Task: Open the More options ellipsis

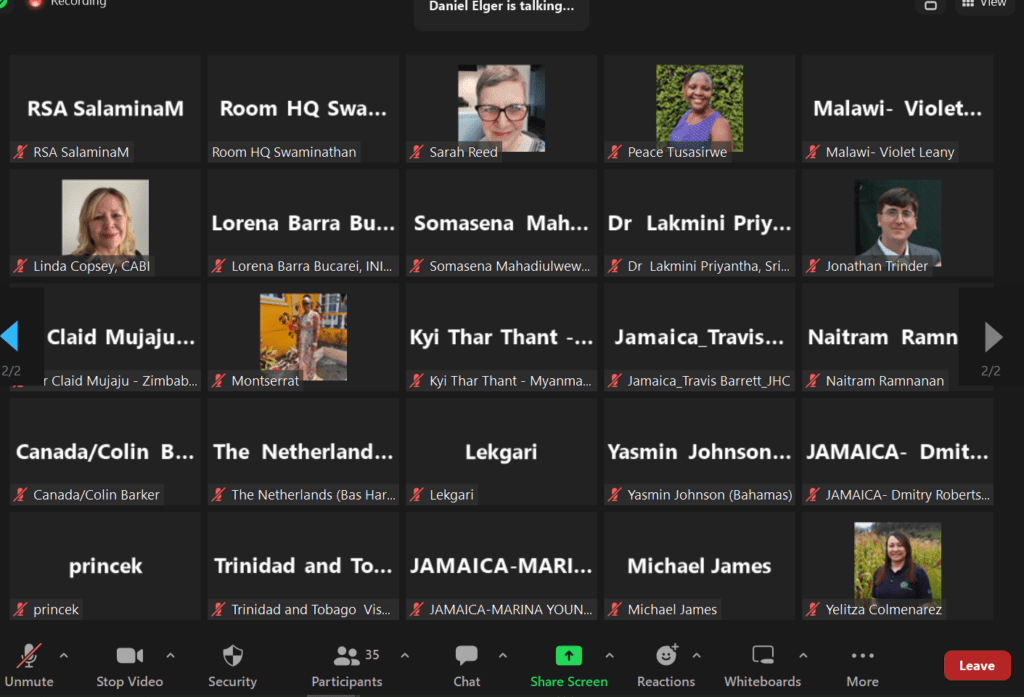Action: click(x=862, y=656)
